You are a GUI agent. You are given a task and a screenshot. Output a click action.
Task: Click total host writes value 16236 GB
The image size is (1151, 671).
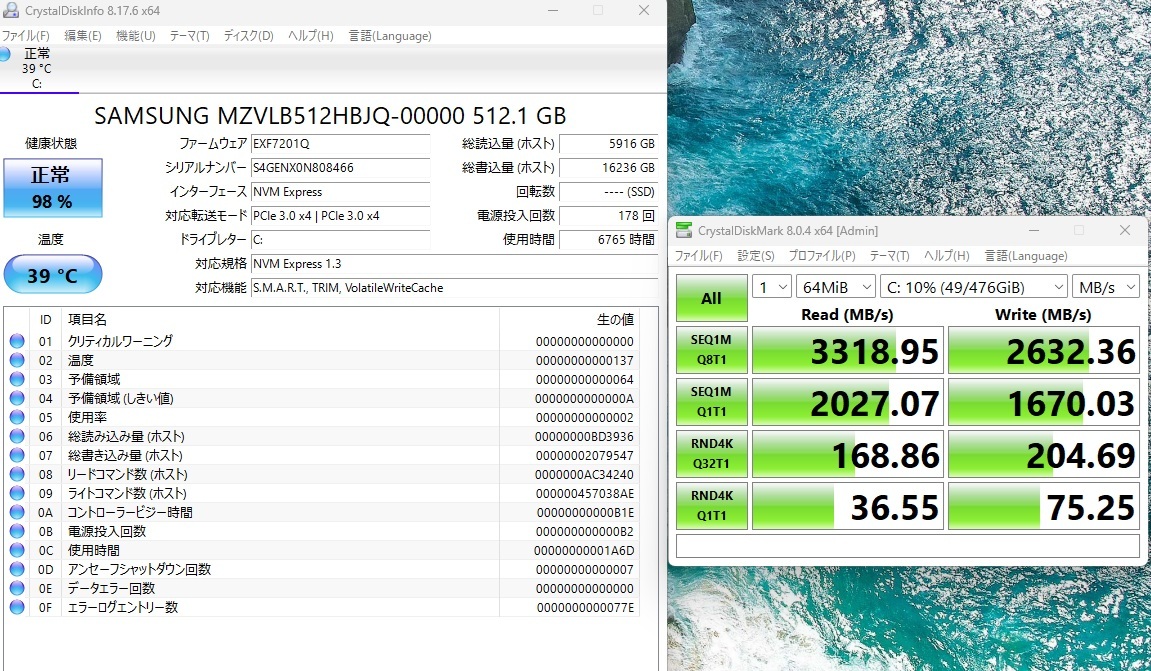tap(608, 168)
